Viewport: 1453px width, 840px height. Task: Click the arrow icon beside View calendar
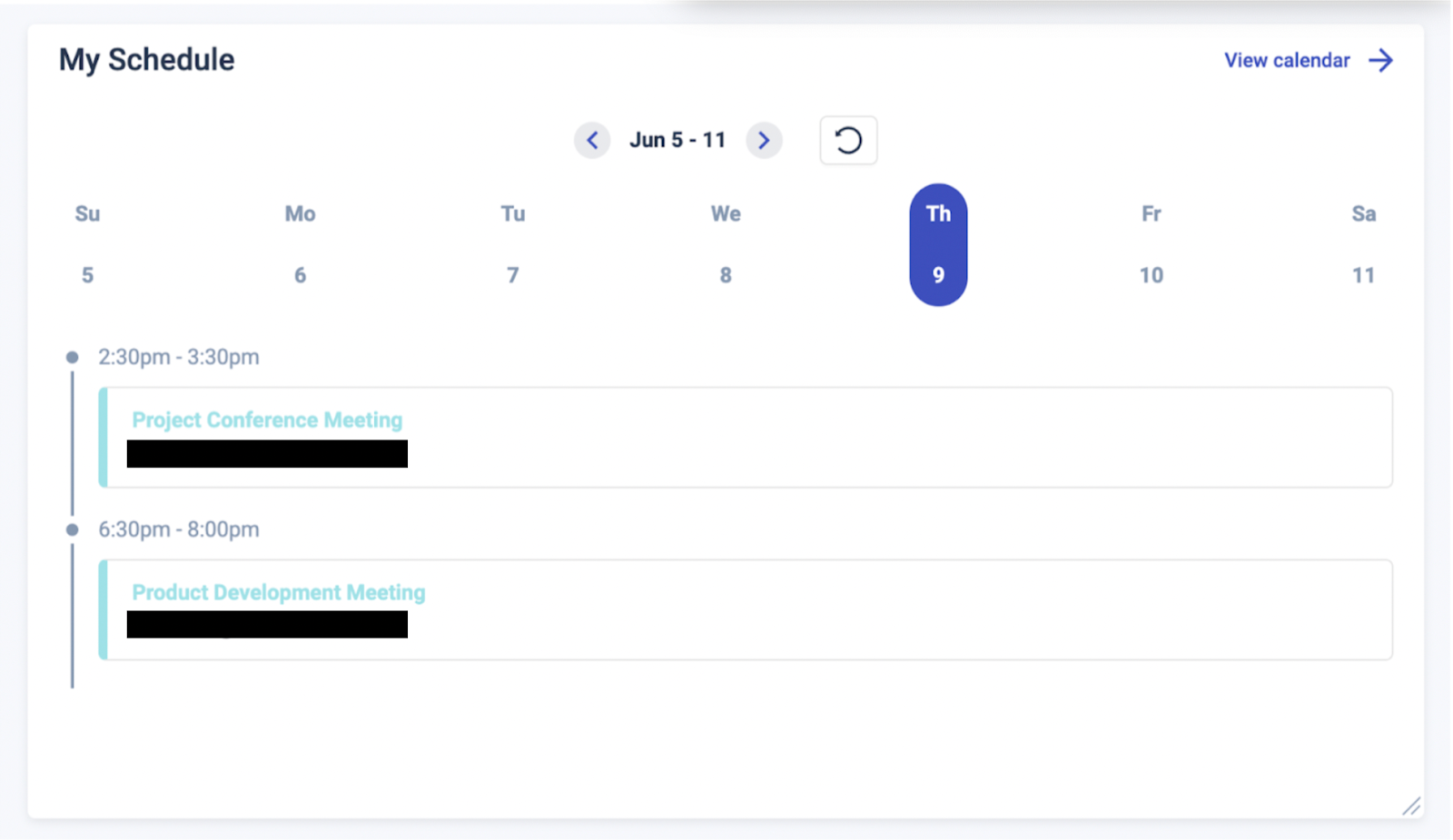click(x=1381, y=61)
